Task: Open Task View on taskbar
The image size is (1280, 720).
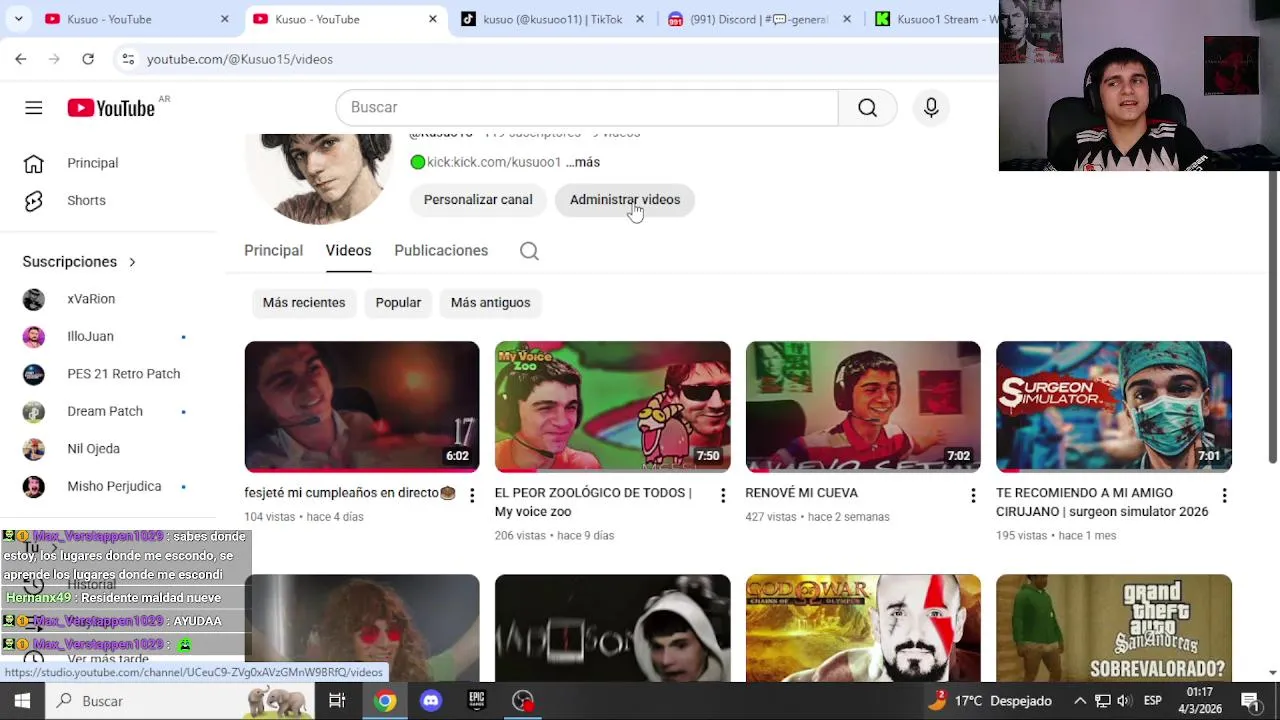Action: 337,701
